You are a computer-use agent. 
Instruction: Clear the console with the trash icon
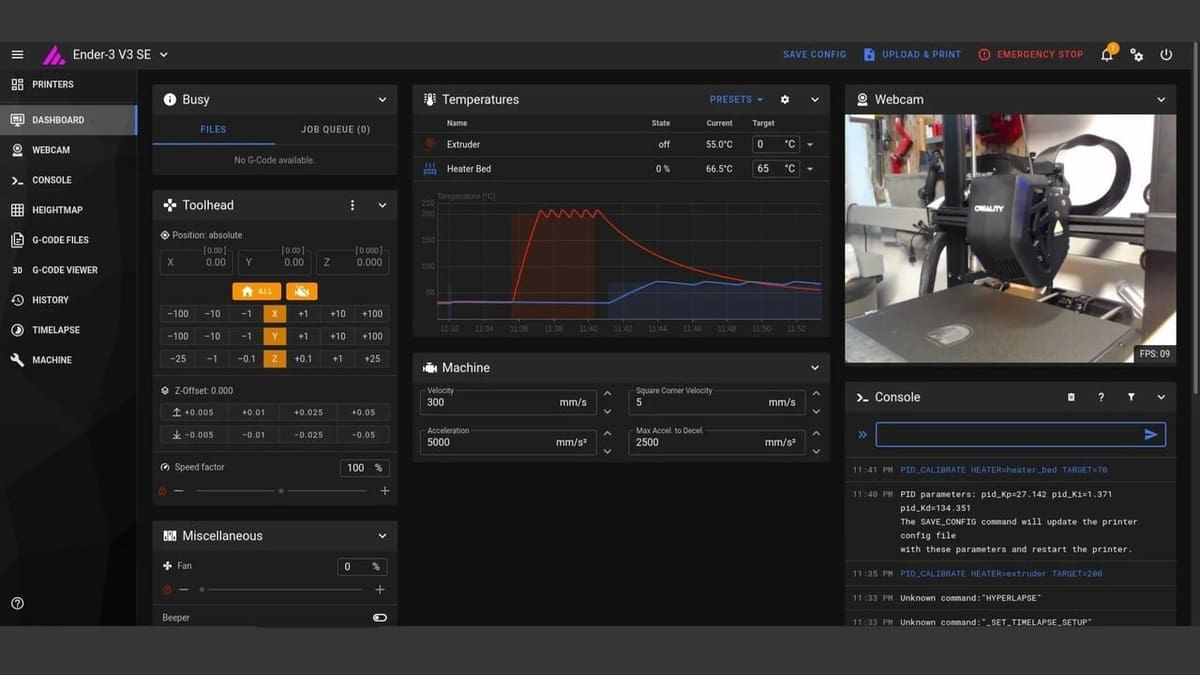pyautogui.click(x=1071, y=397)
